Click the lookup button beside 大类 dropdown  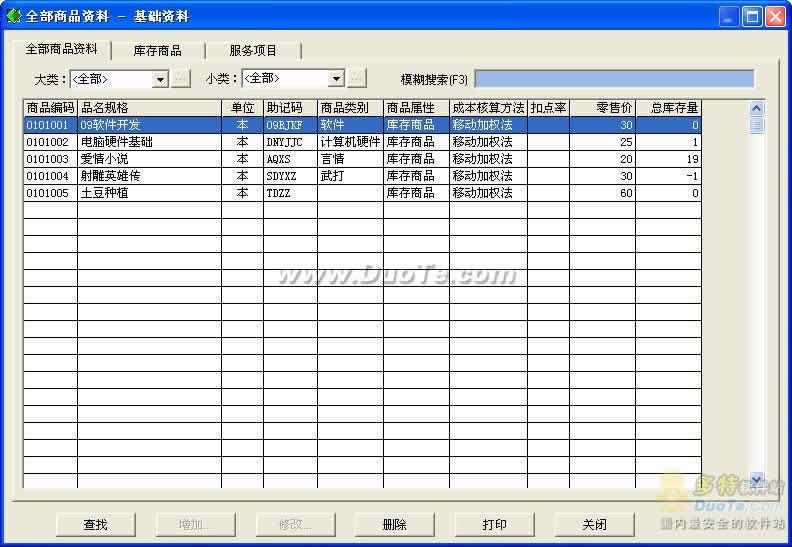tap(181, 78)
